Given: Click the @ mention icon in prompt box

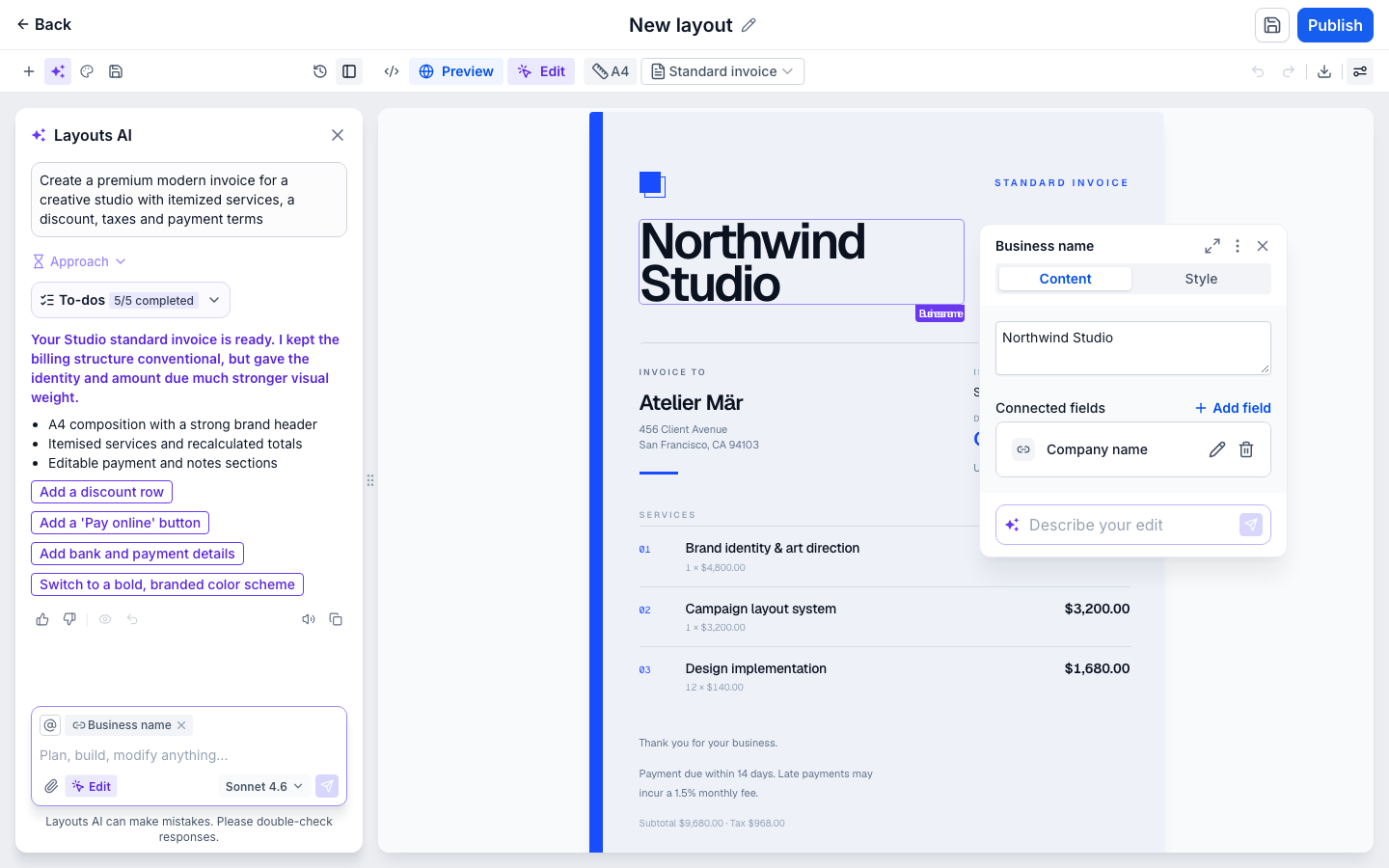Looking at the screenshot, I should click(x=50, y=725).
